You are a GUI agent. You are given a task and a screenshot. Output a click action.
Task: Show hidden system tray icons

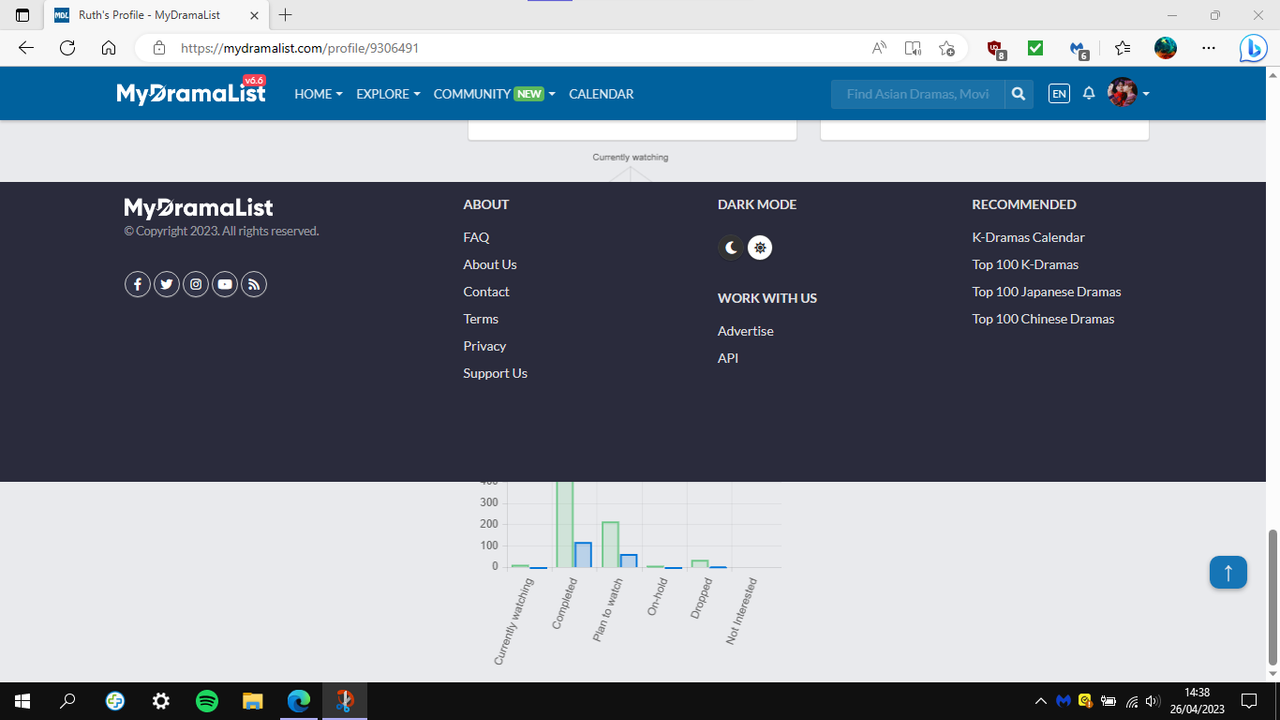click(x=1040, y=701)
